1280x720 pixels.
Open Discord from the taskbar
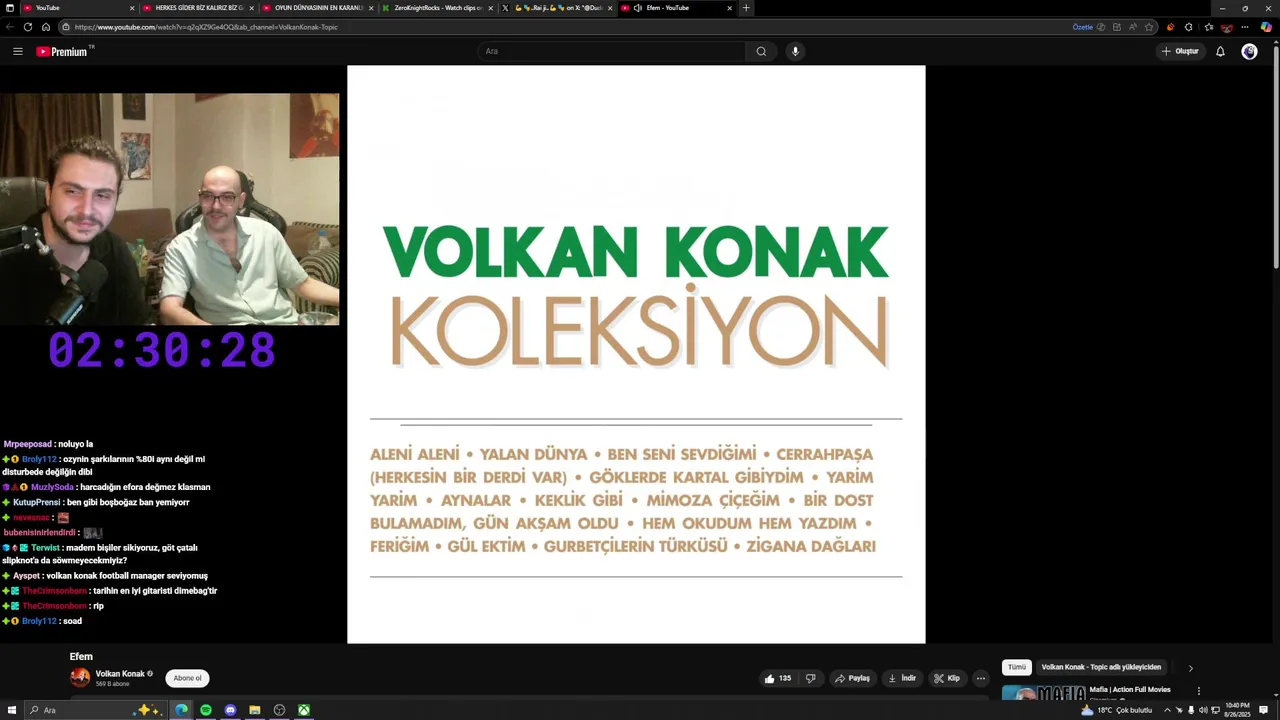pos(230,710)
